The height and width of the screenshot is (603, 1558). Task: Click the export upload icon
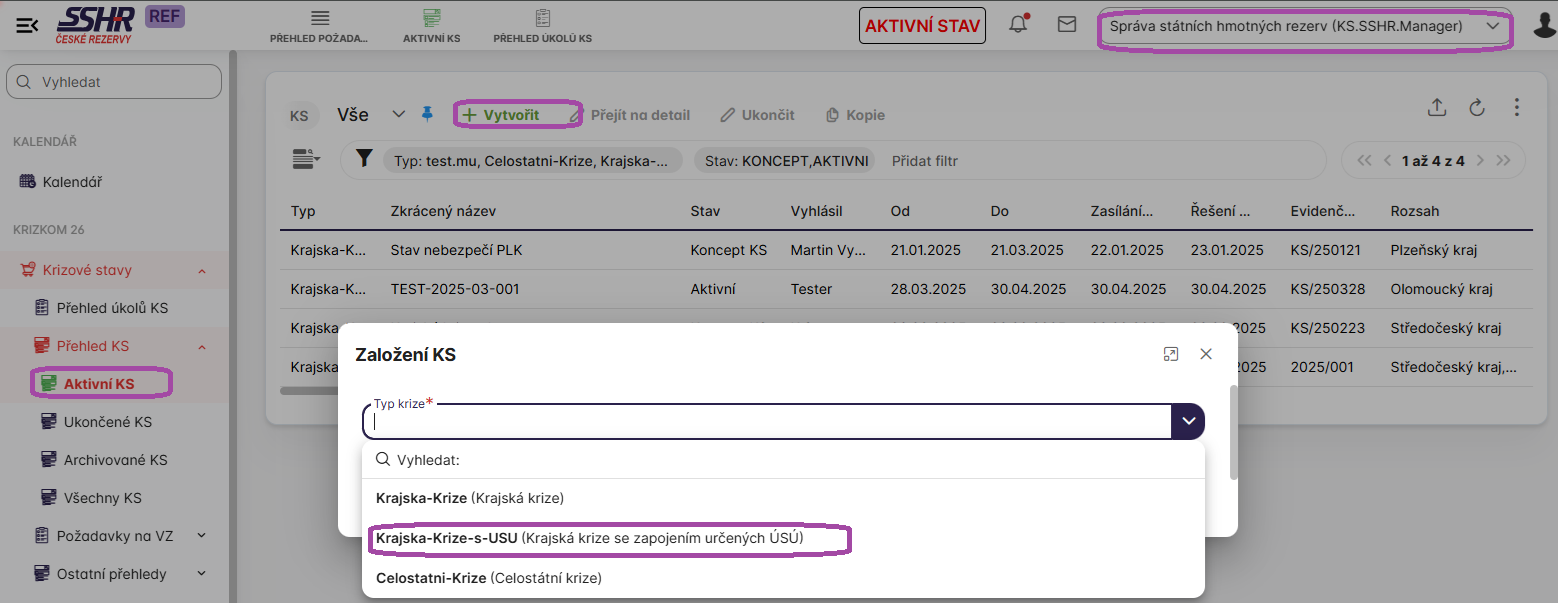tap(1437, 108)
